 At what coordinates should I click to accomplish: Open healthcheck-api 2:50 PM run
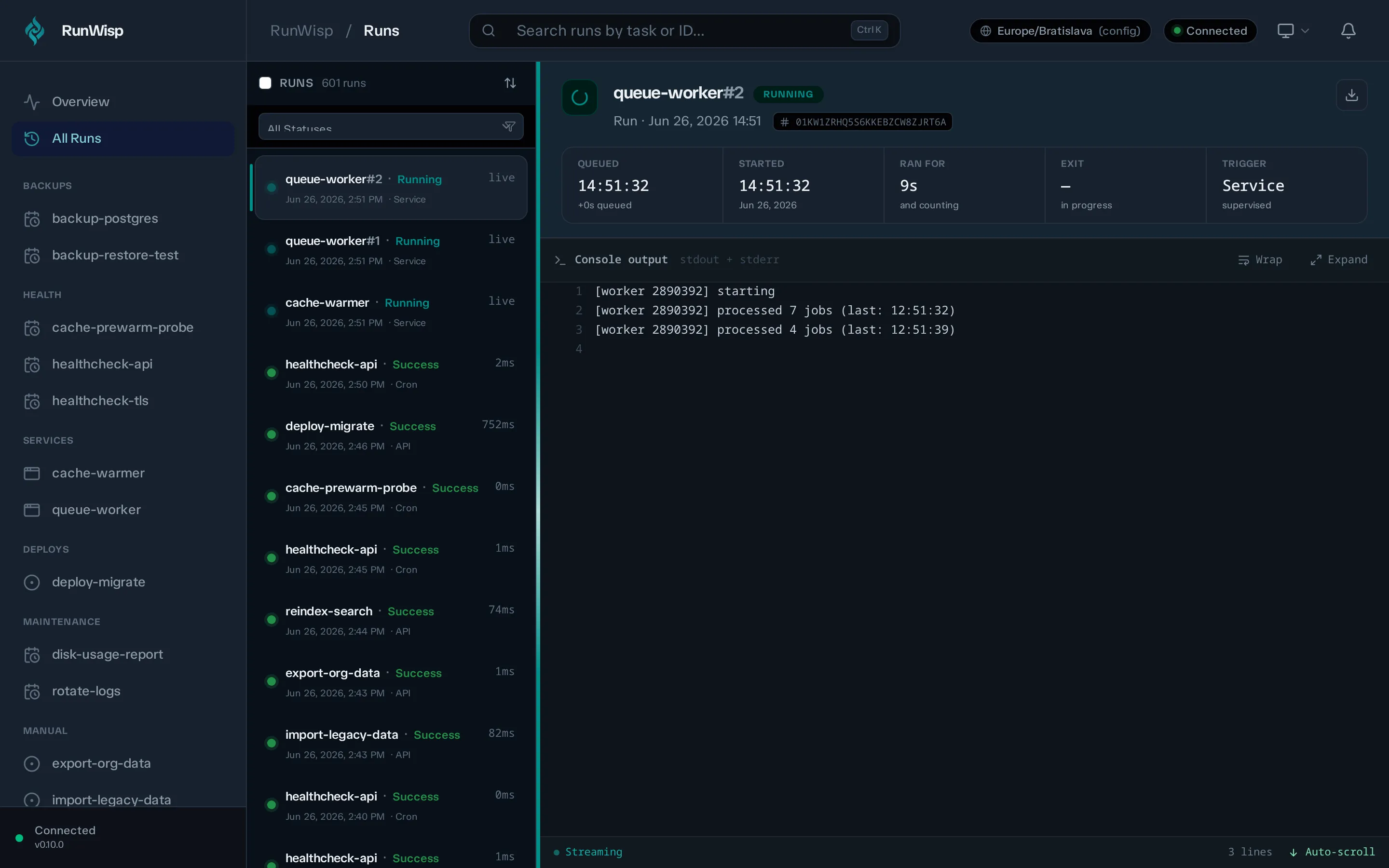pyautogui.click(x=391, y=373)
